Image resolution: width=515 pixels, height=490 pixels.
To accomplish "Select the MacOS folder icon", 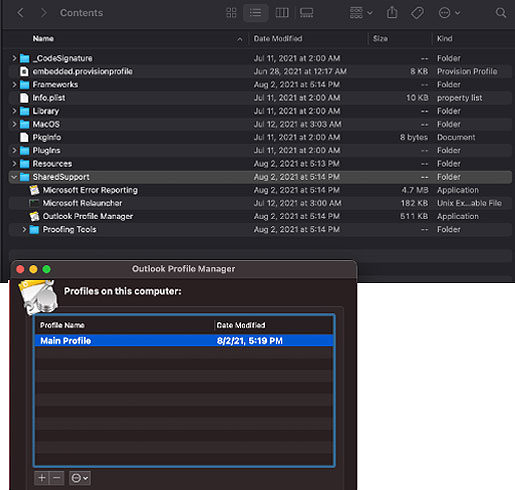I will pos(24,124).
